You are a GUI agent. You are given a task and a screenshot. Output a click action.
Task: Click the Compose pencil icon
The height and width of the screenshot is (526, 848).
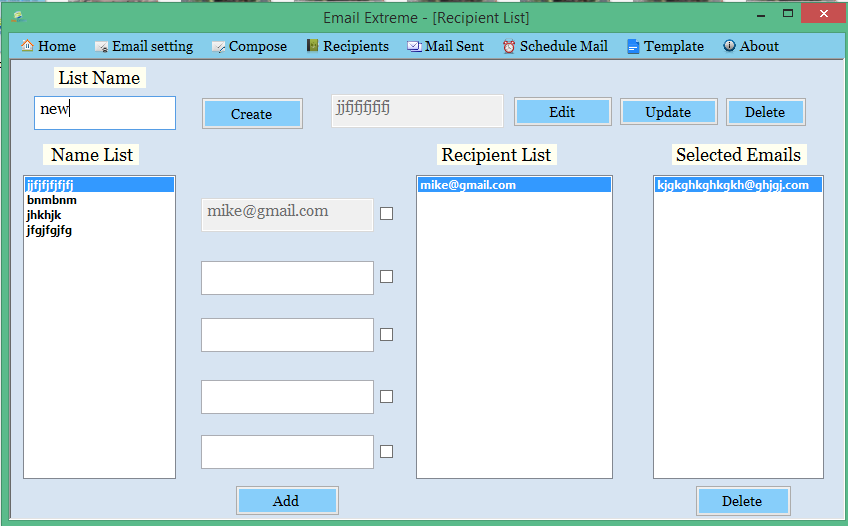click(218, 47)
